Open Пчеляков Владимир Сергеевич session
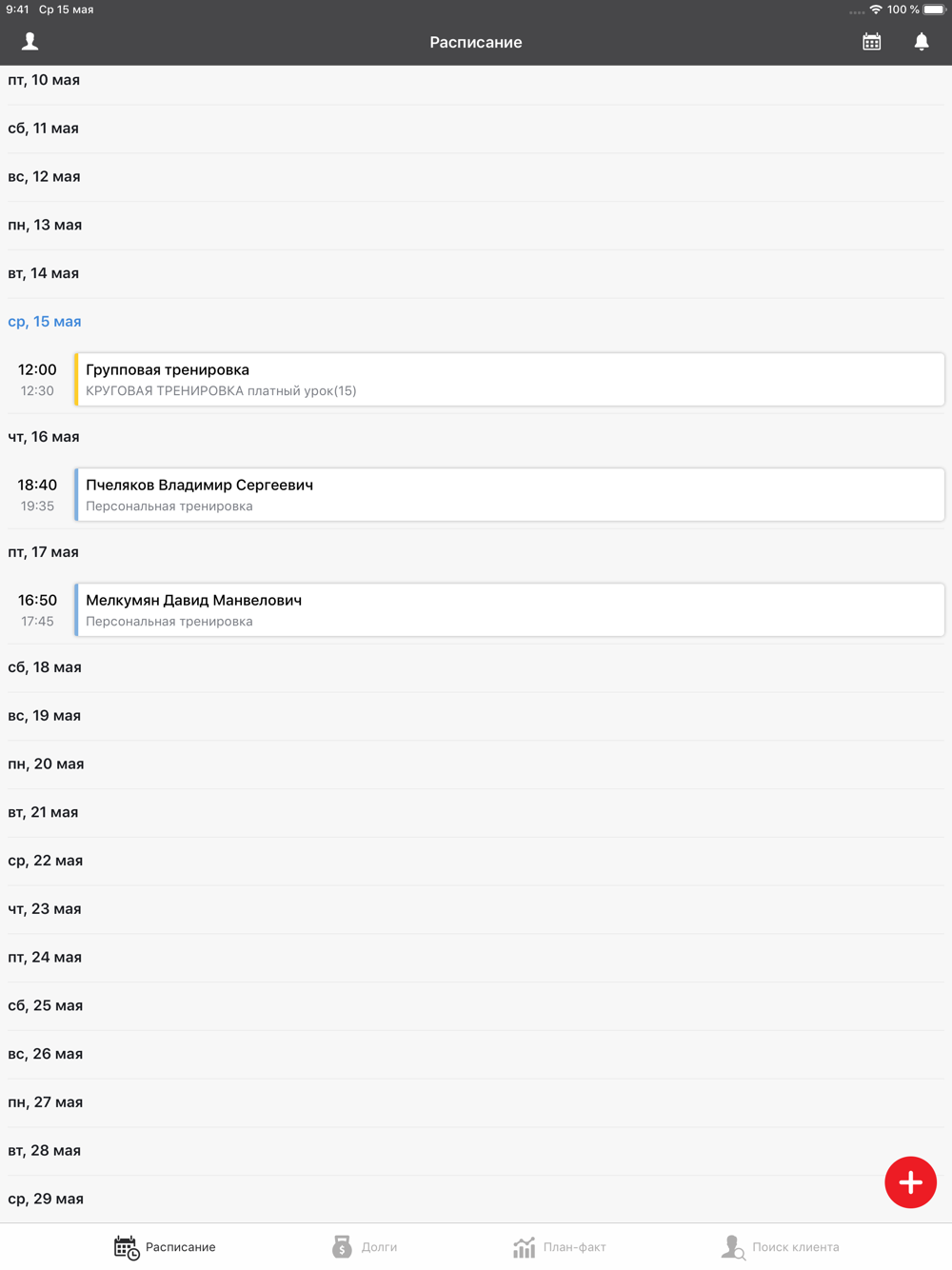 (510, 495)
